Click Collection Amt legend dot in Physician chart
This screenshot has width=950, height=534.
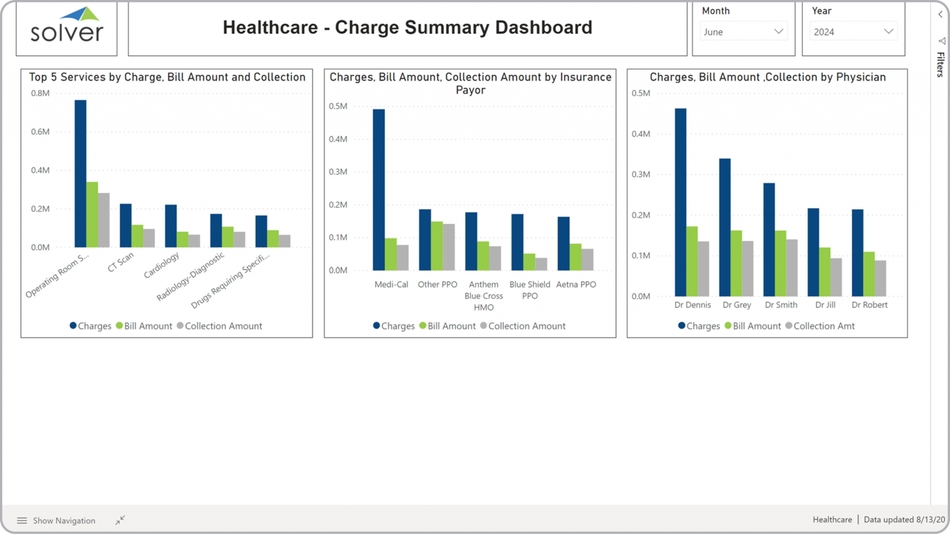click(x=788, y=326)
